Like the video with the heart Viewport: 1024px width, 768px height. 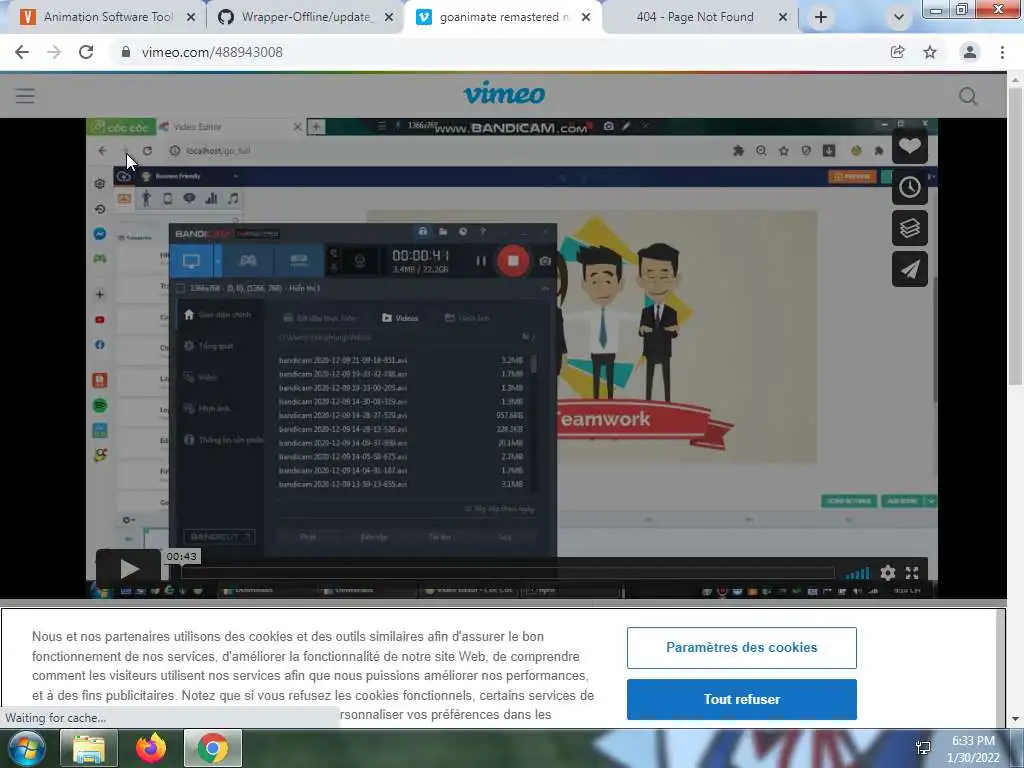pos(910,146)
